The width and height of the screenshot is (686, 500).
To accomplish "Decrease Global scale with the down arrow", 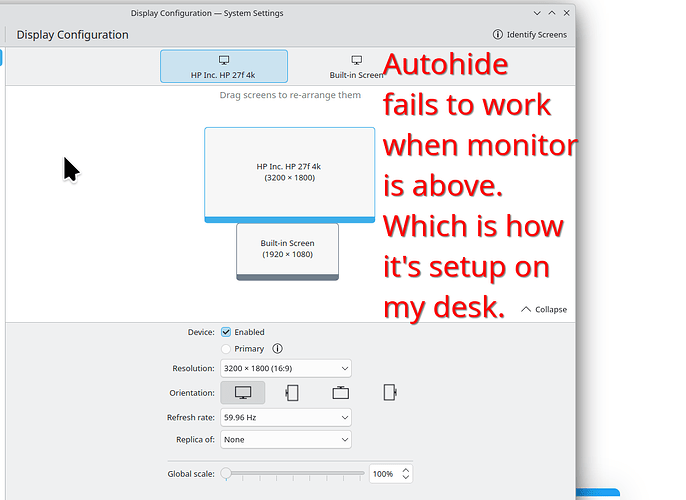I will pos(406,477).
